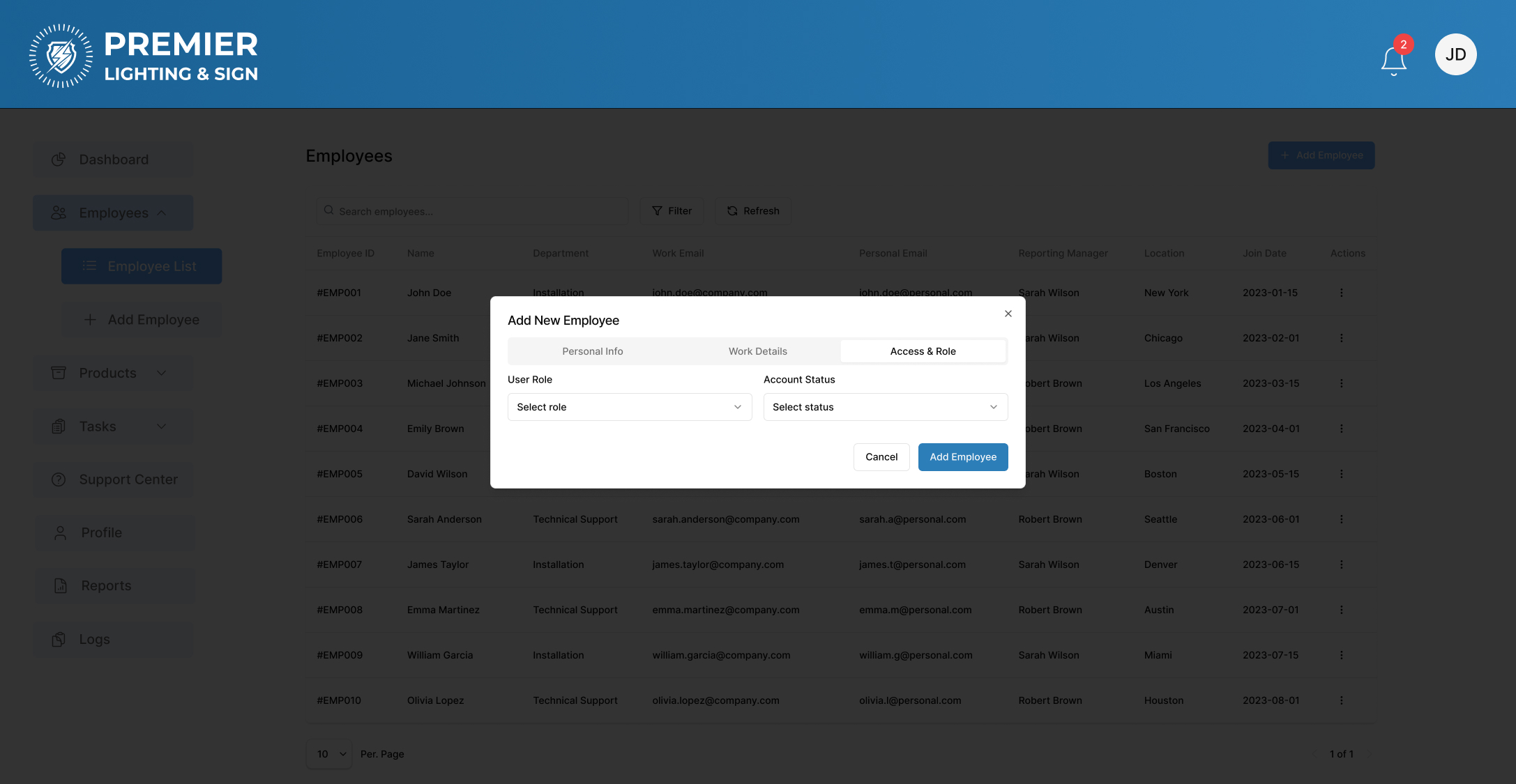
Task: Open the Select status dropdown
Action: [885, 407]
